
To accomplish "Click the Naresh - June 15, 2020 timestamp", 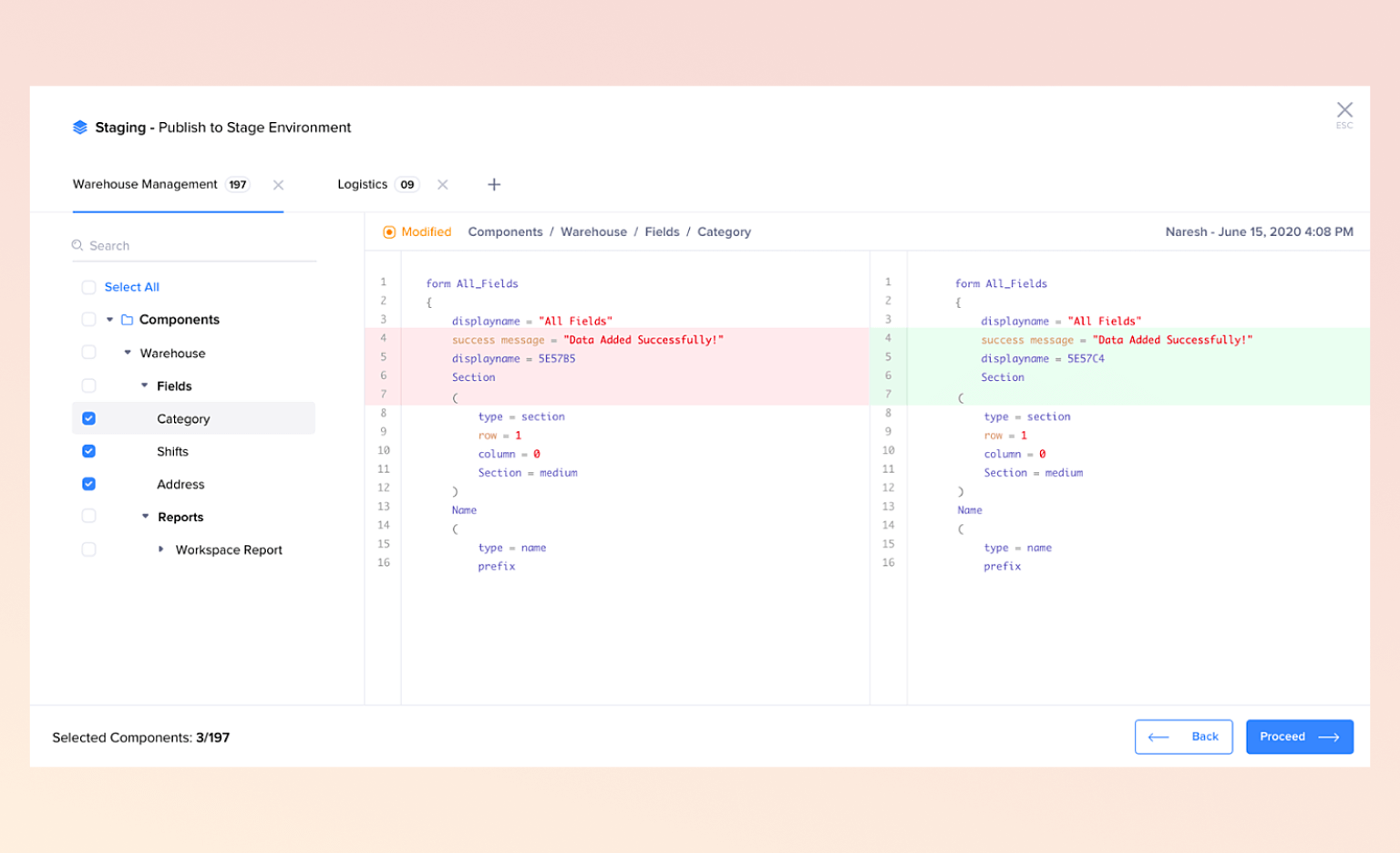I will (x=1259, y=232).
